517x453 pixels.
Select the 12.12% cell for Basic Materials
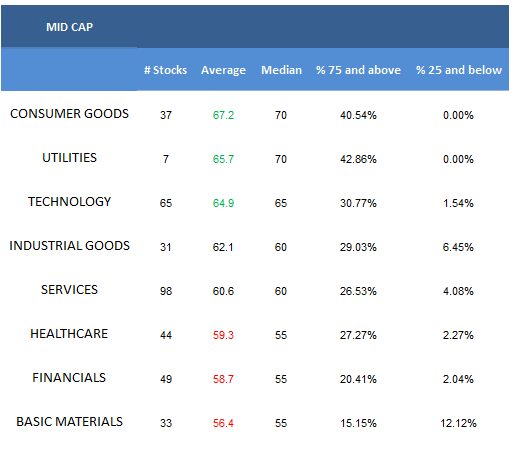pyautogui.click(x=458, y=423)
